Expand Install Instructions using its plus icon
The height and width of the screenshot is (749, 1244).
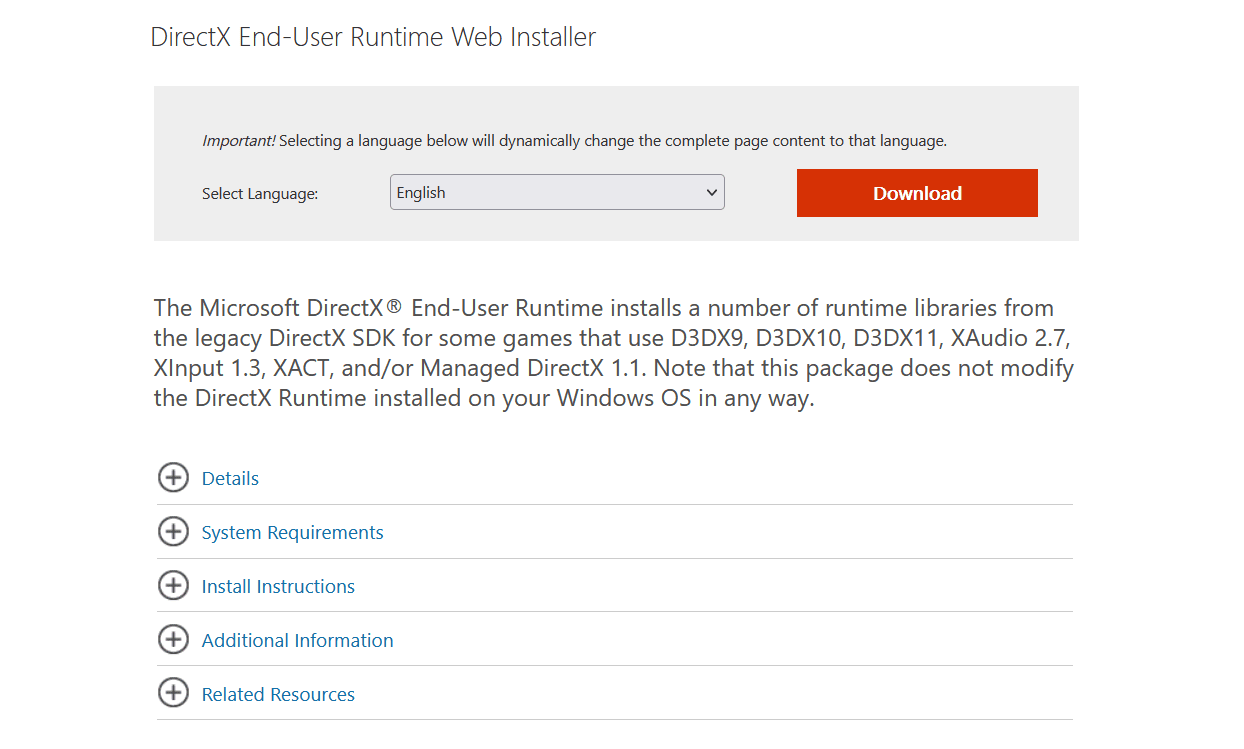point(173,586)
